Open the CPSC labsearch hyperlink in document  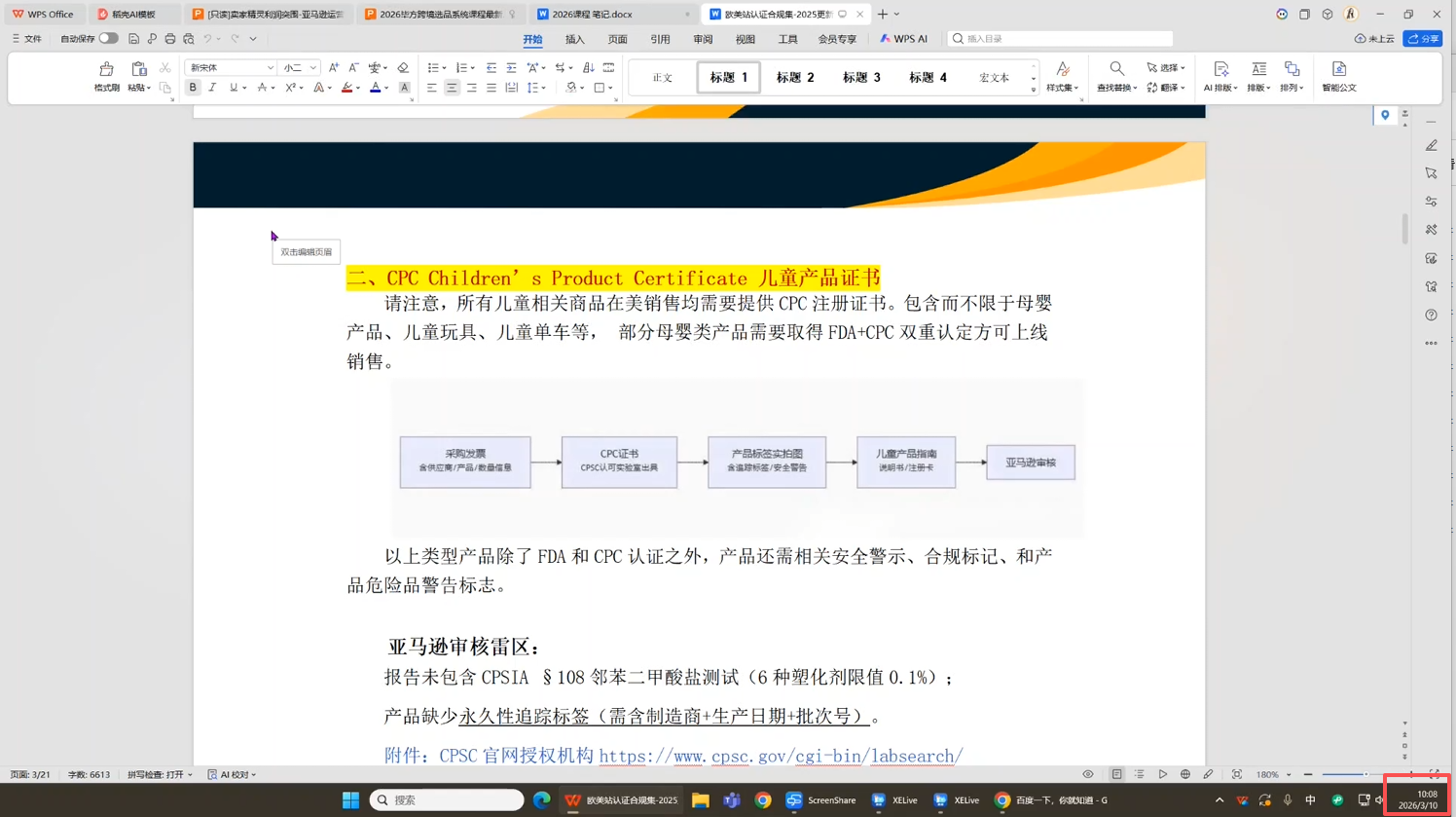(781, 756)
